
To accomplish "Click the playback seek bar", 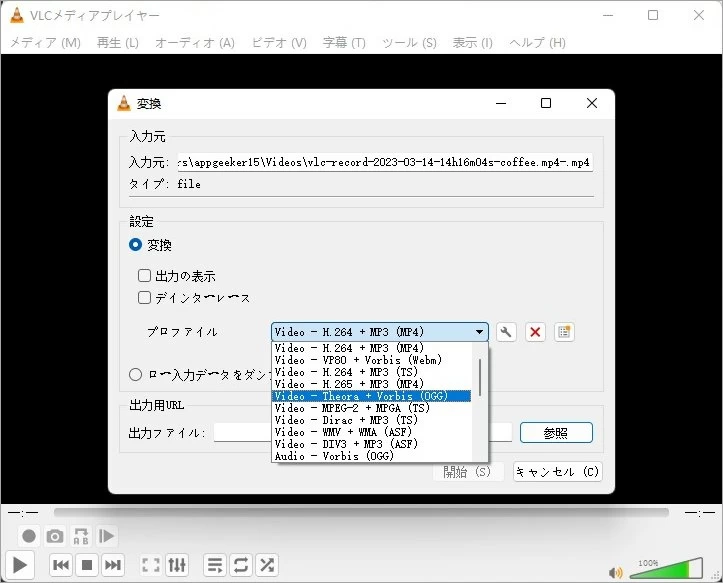I will tap(361, 512).
